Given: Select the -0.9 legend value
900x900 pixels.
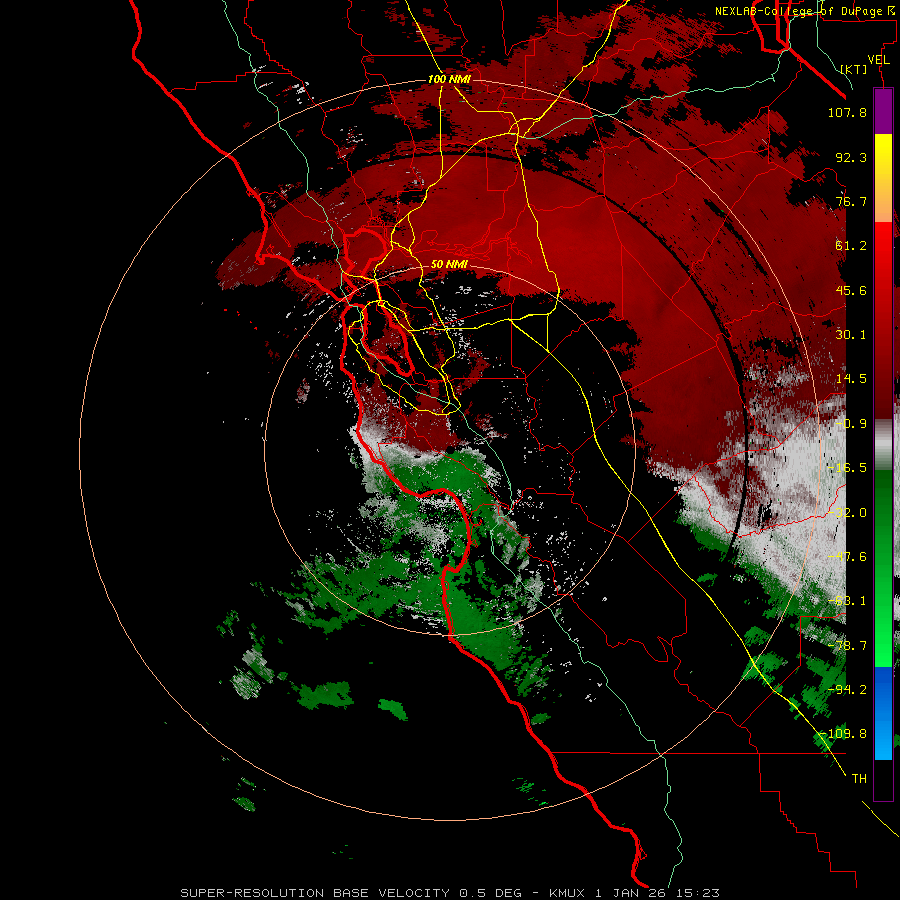Looking at the screenshot, I should [x=851, y=424].
